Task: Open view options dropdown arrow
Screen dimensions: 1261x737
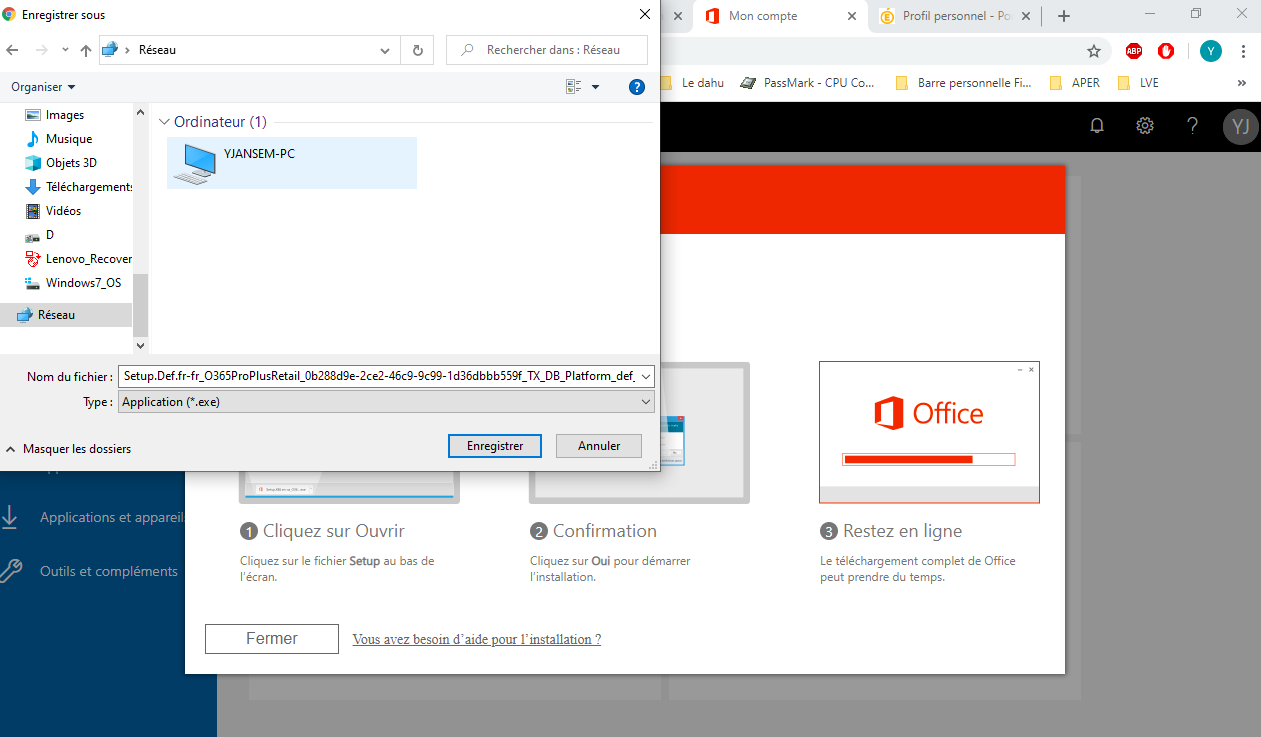Action: point(596,87)
